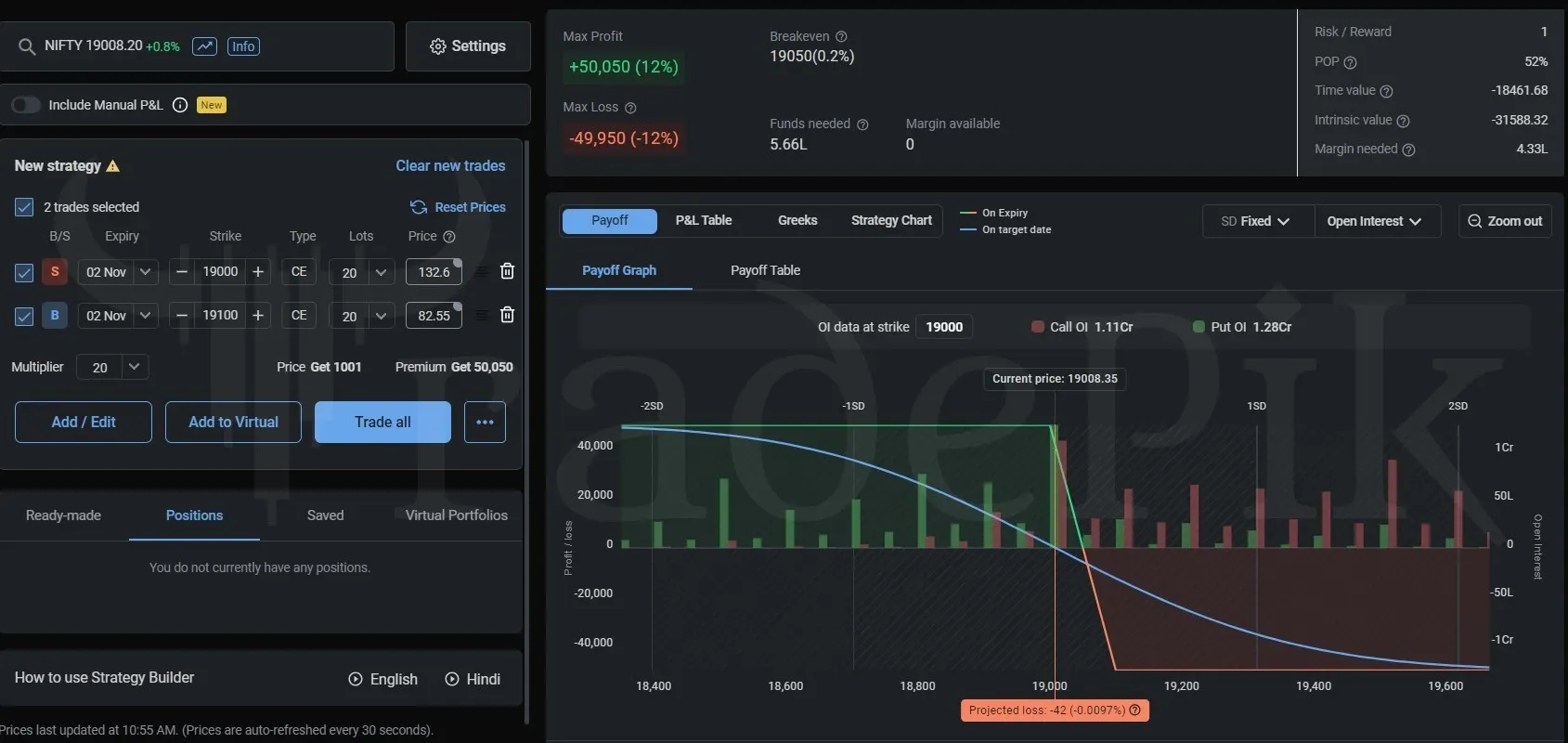Delete the 19100 CE trade with trash icon
The width and height of the screenshot is (1568, 743).
507,315
